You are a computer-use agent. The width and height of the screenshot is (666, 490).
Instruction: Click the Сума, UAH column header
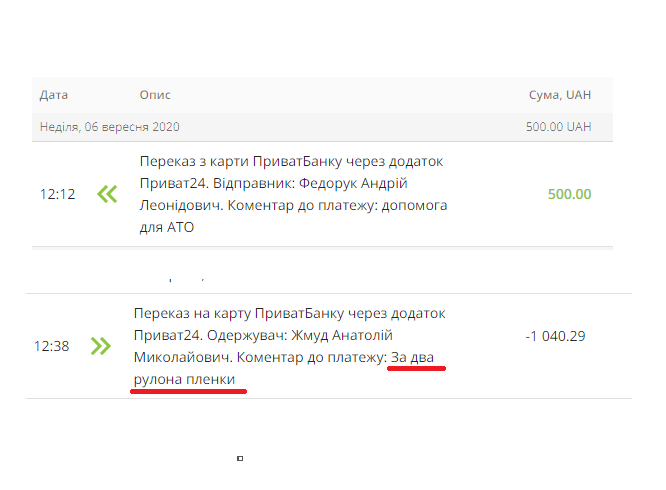coord(560,95)
